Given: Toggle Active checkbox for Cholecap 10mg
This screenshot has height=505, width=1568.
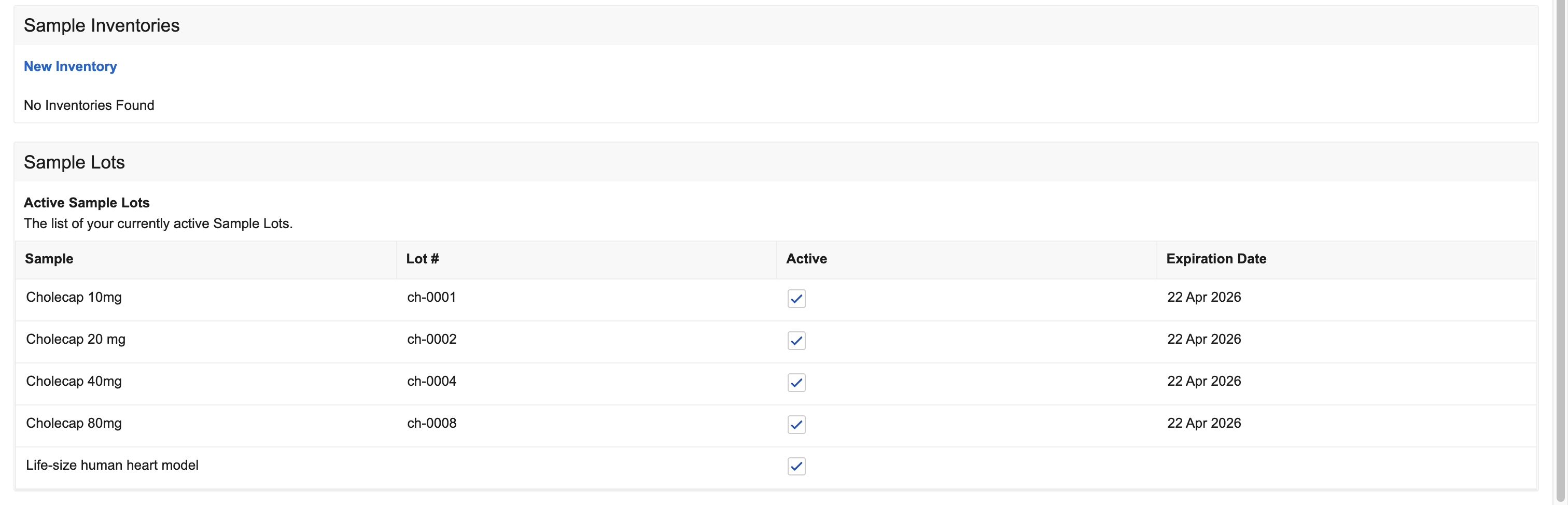Looking at the screenshot, I should pos(795,298).
